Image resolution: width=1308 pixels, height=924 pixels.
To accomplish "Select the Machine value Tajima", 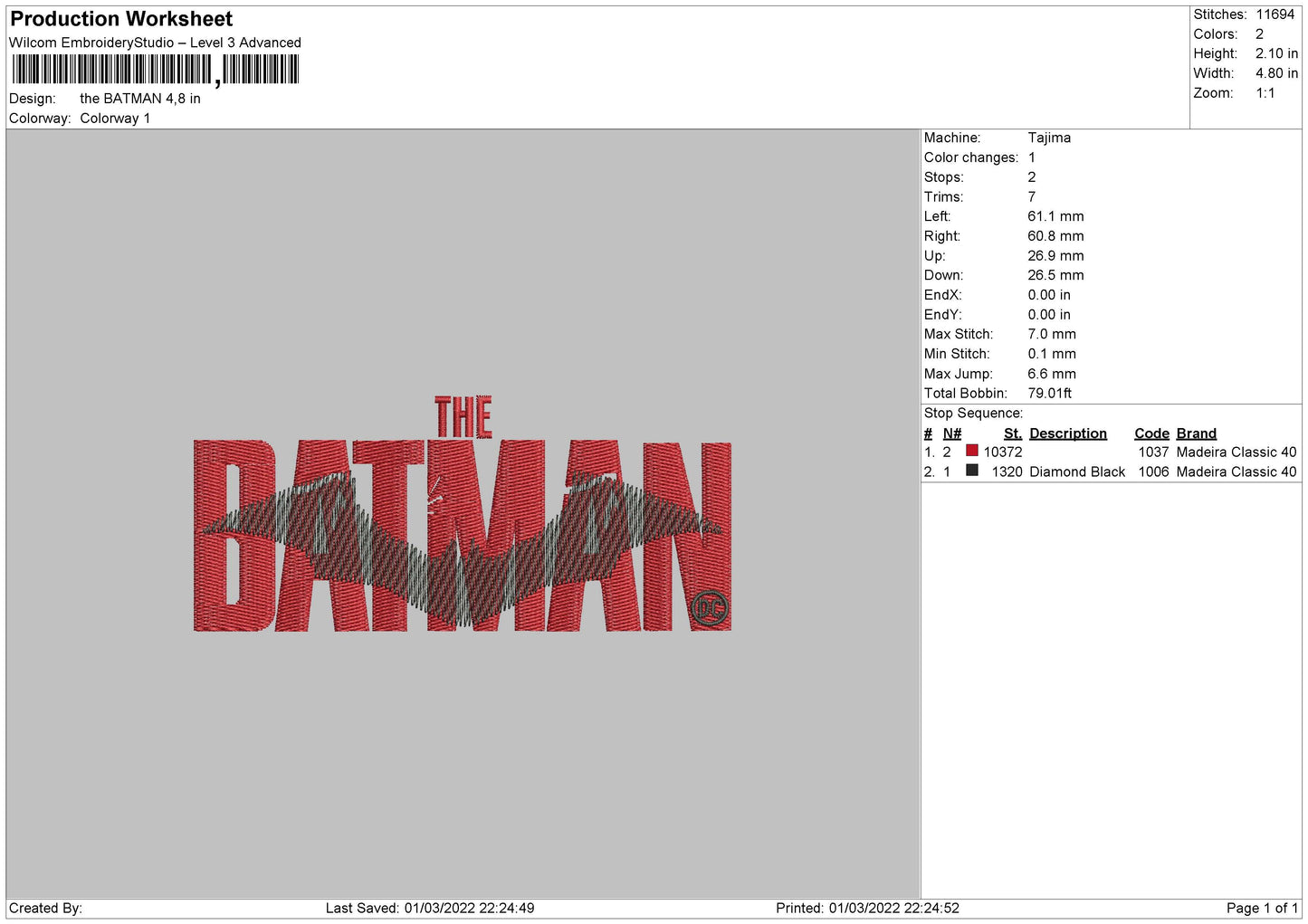I will coord(1049,138).
